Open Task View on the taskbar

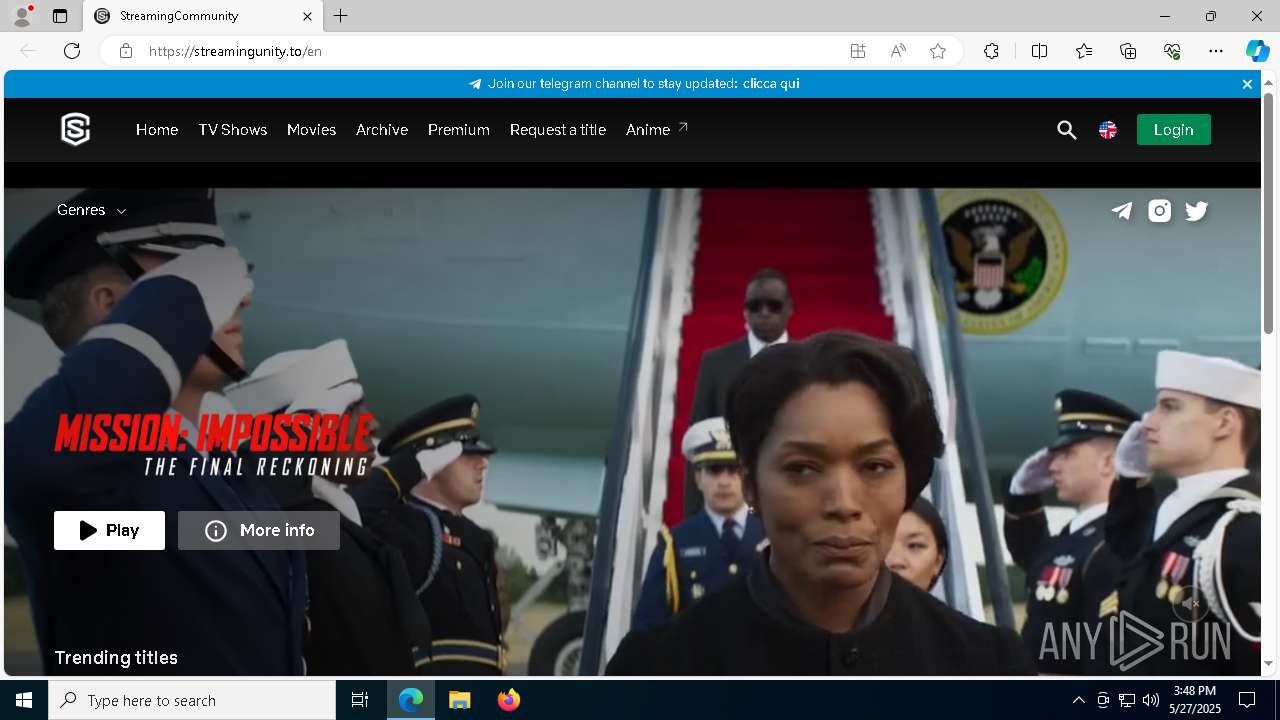(x=360, y=700)
